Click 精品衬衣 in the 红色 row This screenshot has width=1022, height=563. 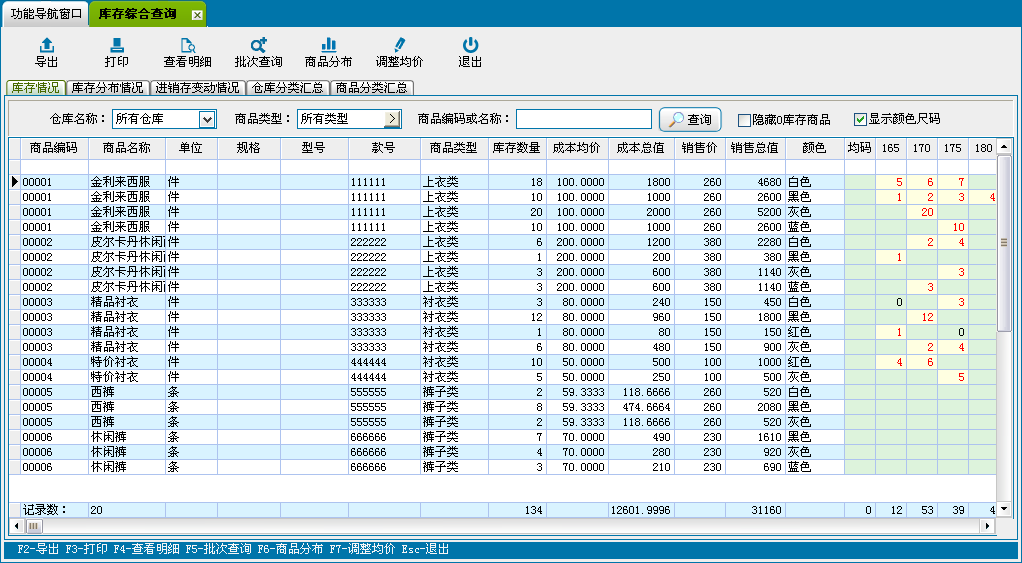(x=114, y=332)
